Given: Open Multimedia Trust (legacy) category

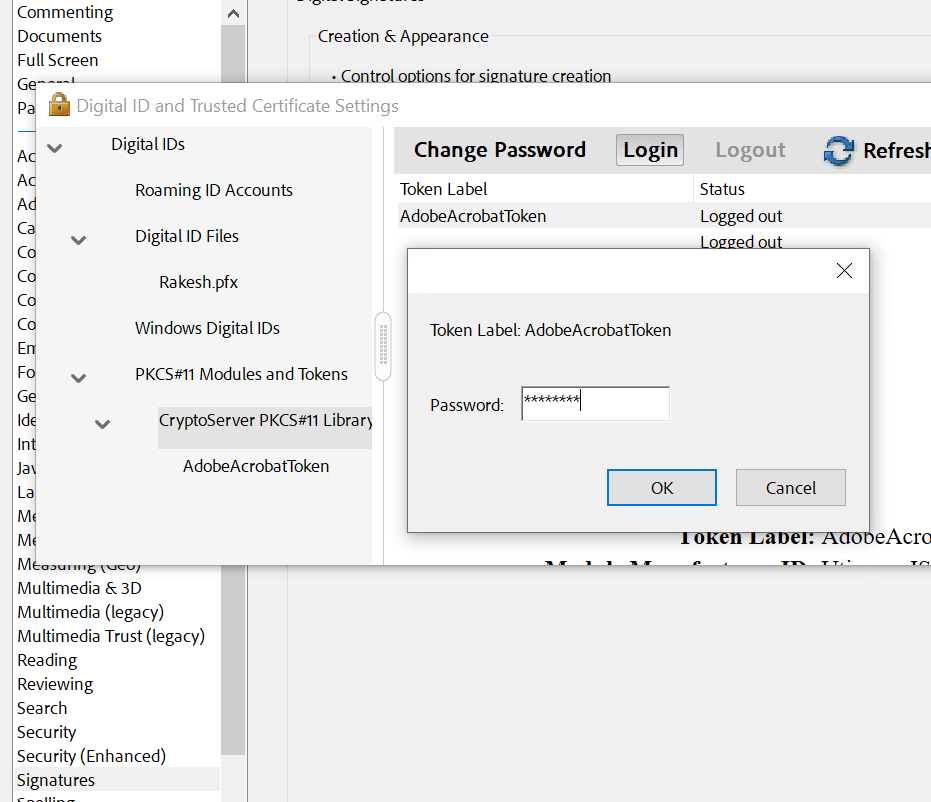Looking at the screenshot, I should pyautogui.click(x=111, y=636).
